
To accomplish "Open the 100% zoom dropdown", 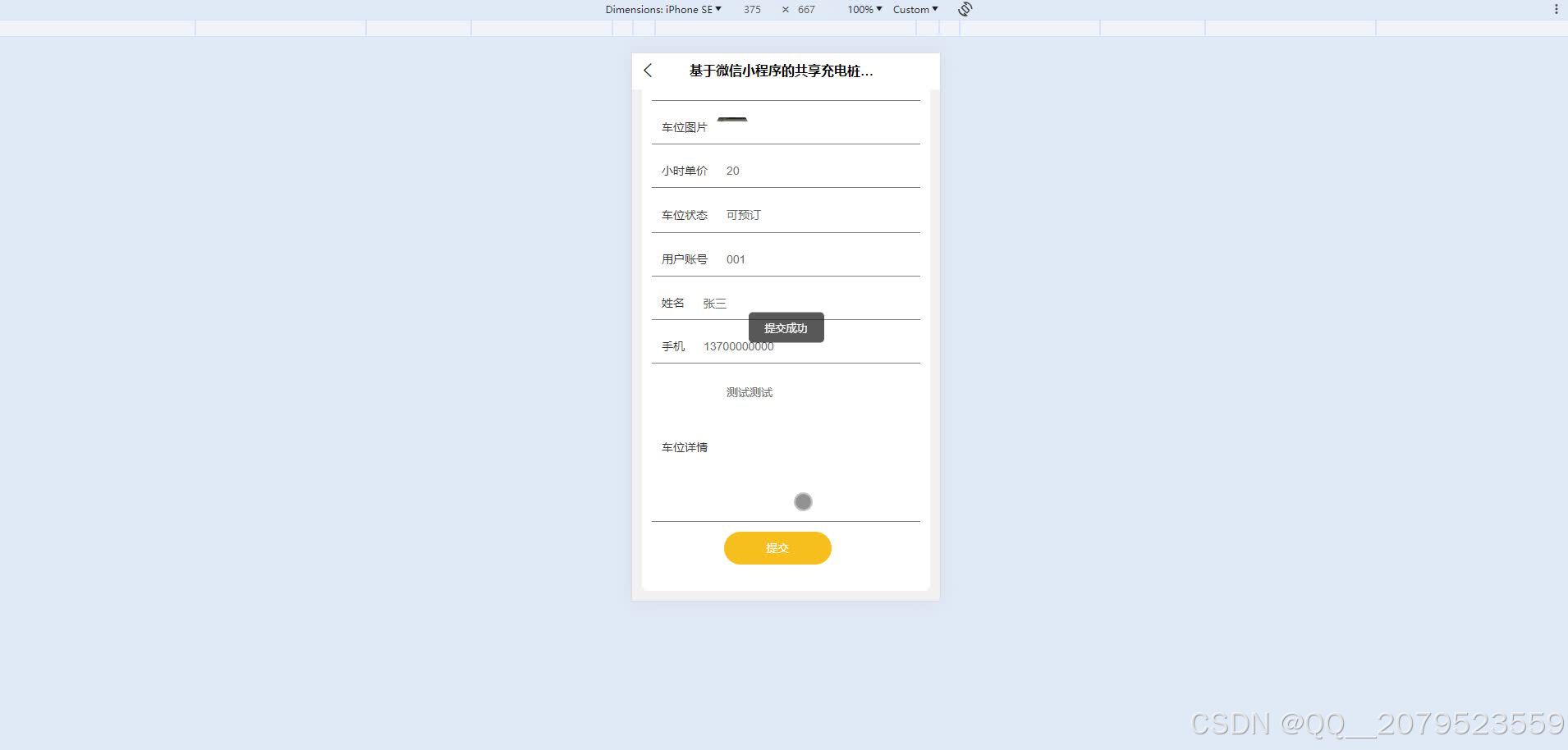I will point(864,10).
